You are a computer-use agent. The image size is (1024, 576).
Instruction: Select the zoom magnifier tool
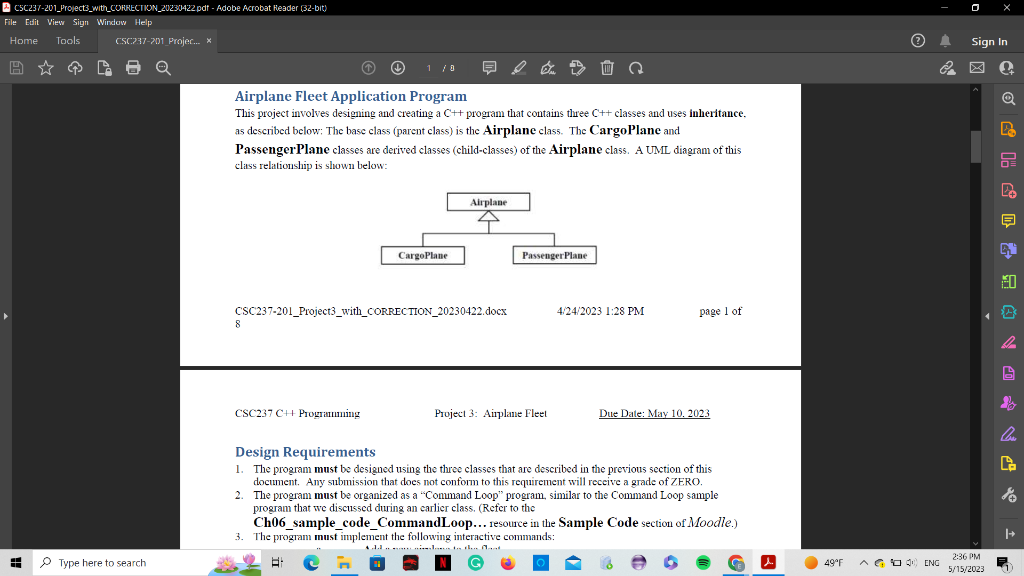[x=163, y=67]
